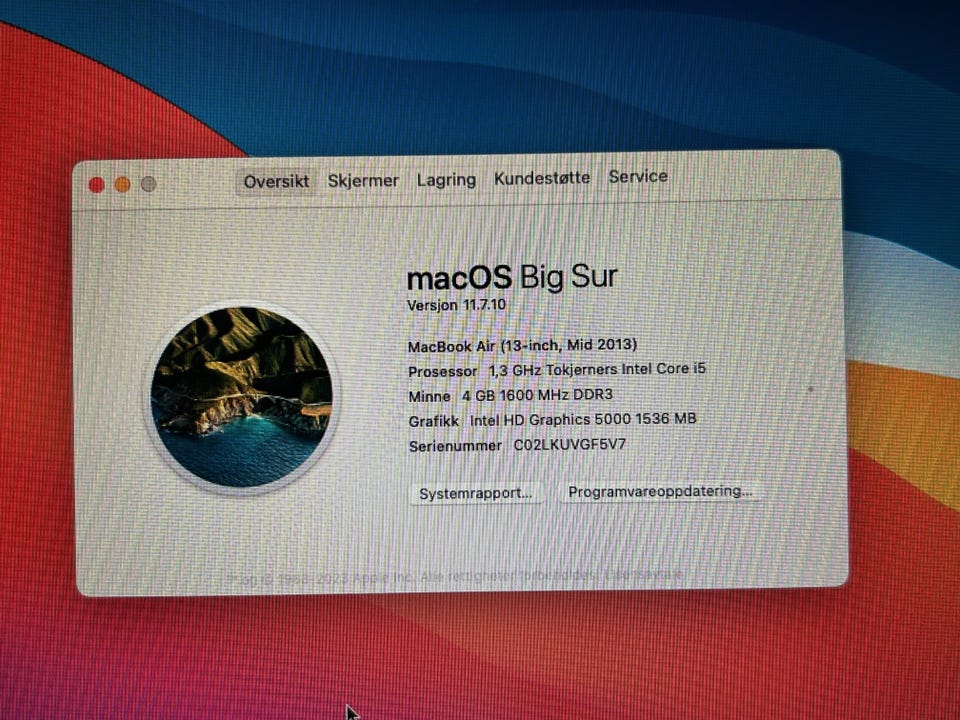Click the Apple Inc. copyright text at window bottom
This screenshot has width=960, height=720.
coord(454,577)
